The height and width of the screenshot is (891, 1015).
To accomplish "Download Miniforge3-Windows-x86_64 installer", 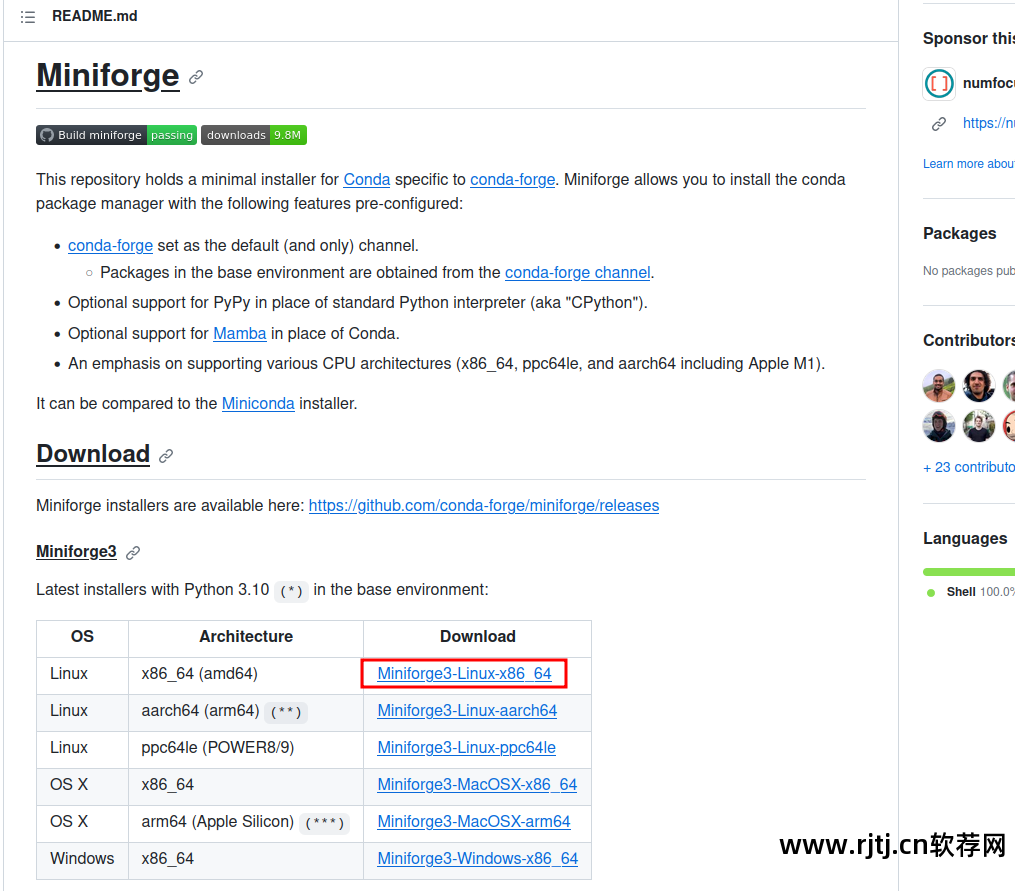I will coord(478,858).
